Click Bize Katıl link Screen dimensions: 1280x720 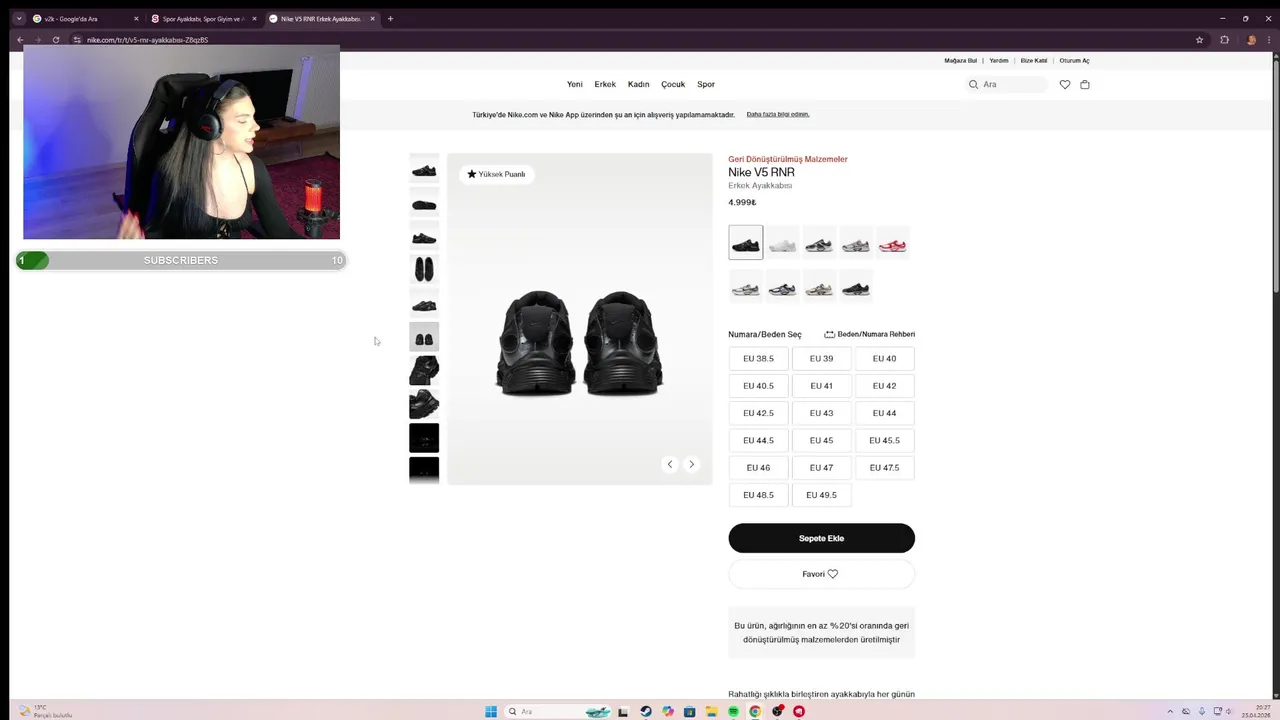pyautogui.click(x=1034, y=61)
